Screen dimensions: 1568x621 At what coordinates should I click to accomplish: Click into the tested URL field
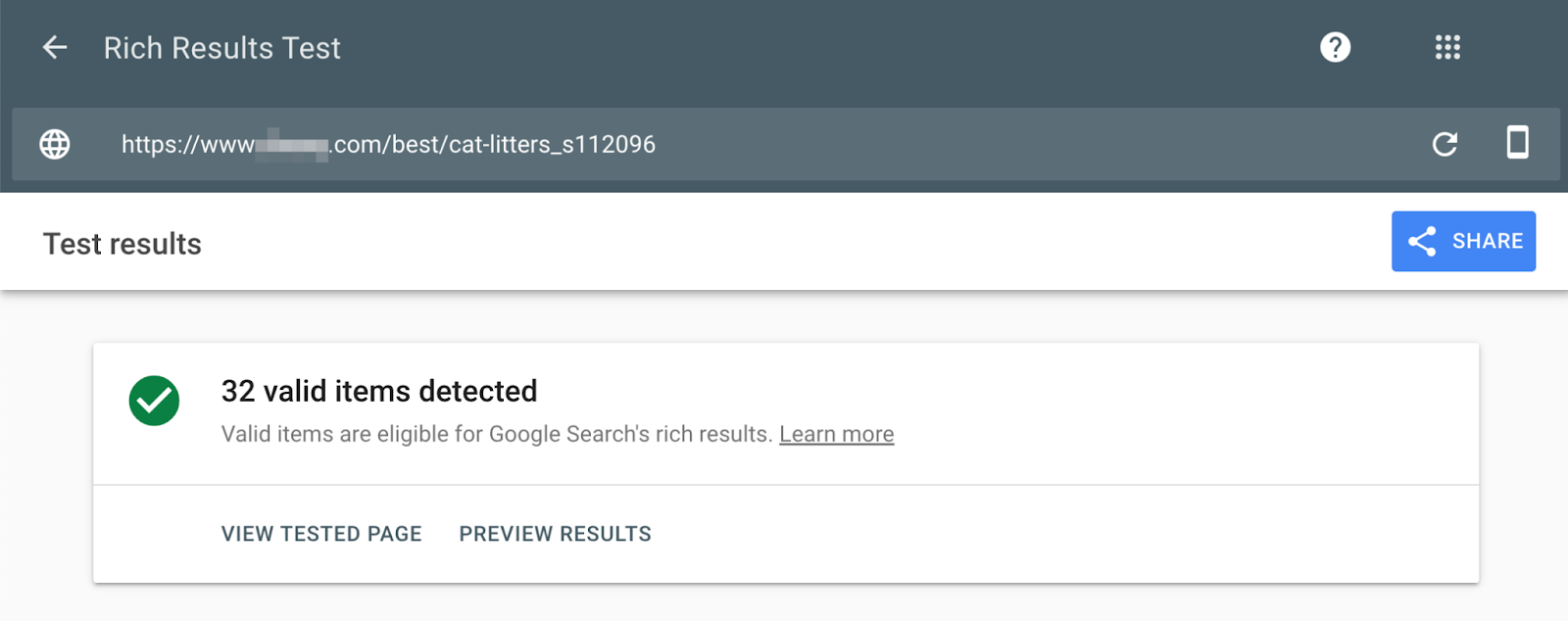point(882,144)
